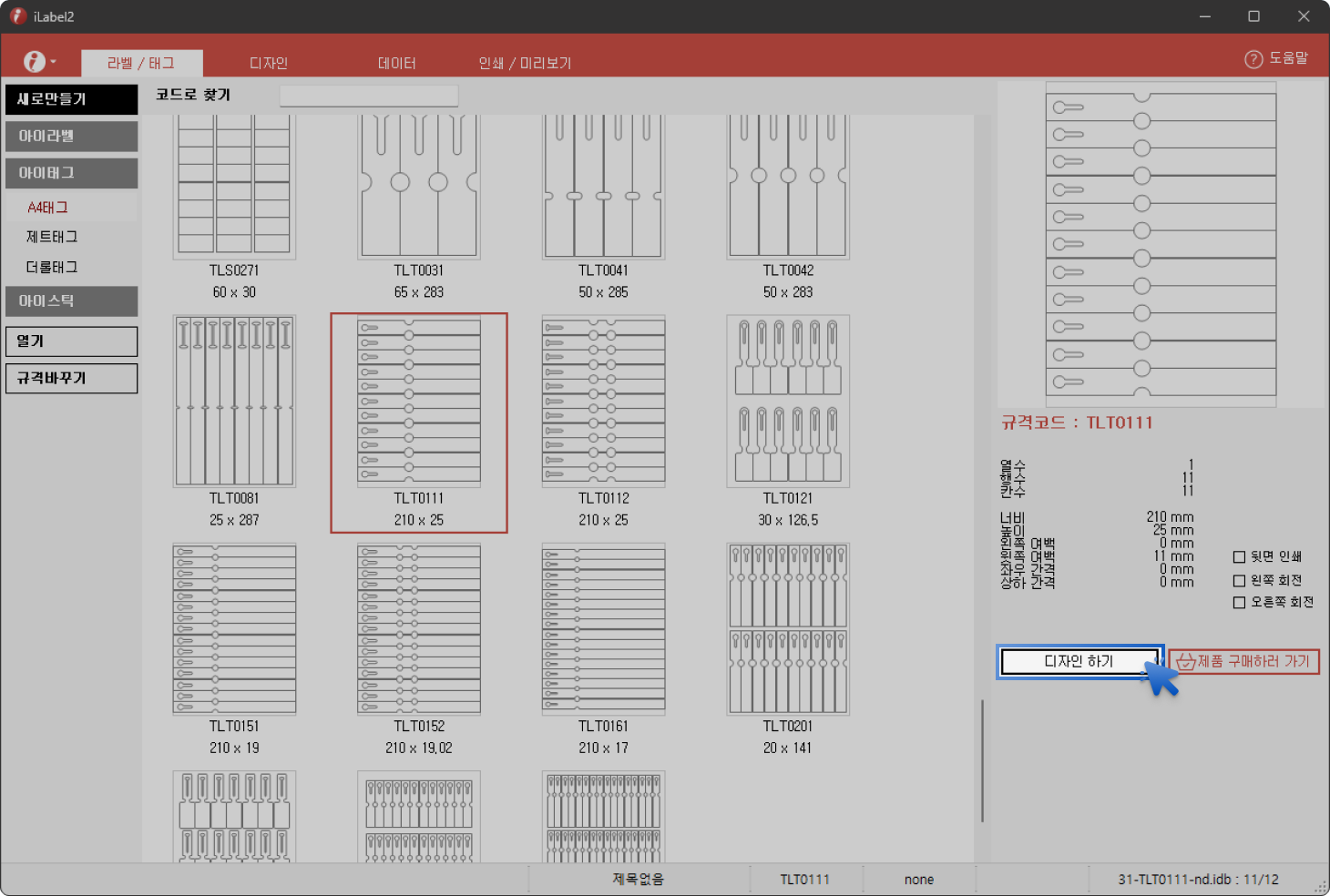Click the '30 x 126,5' size label

788,521
